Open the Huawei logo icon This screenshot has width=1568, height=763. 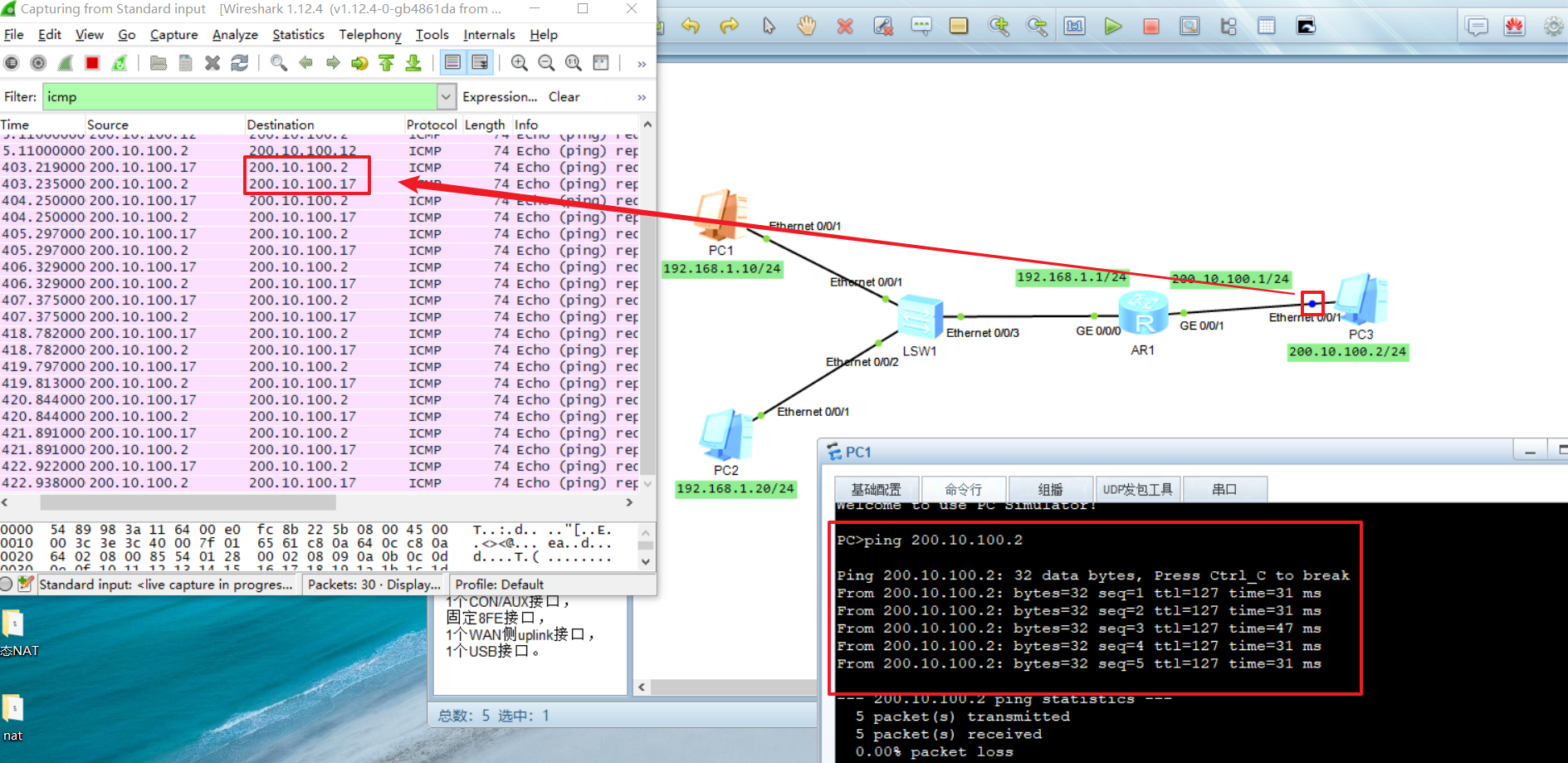[1515, 27]
